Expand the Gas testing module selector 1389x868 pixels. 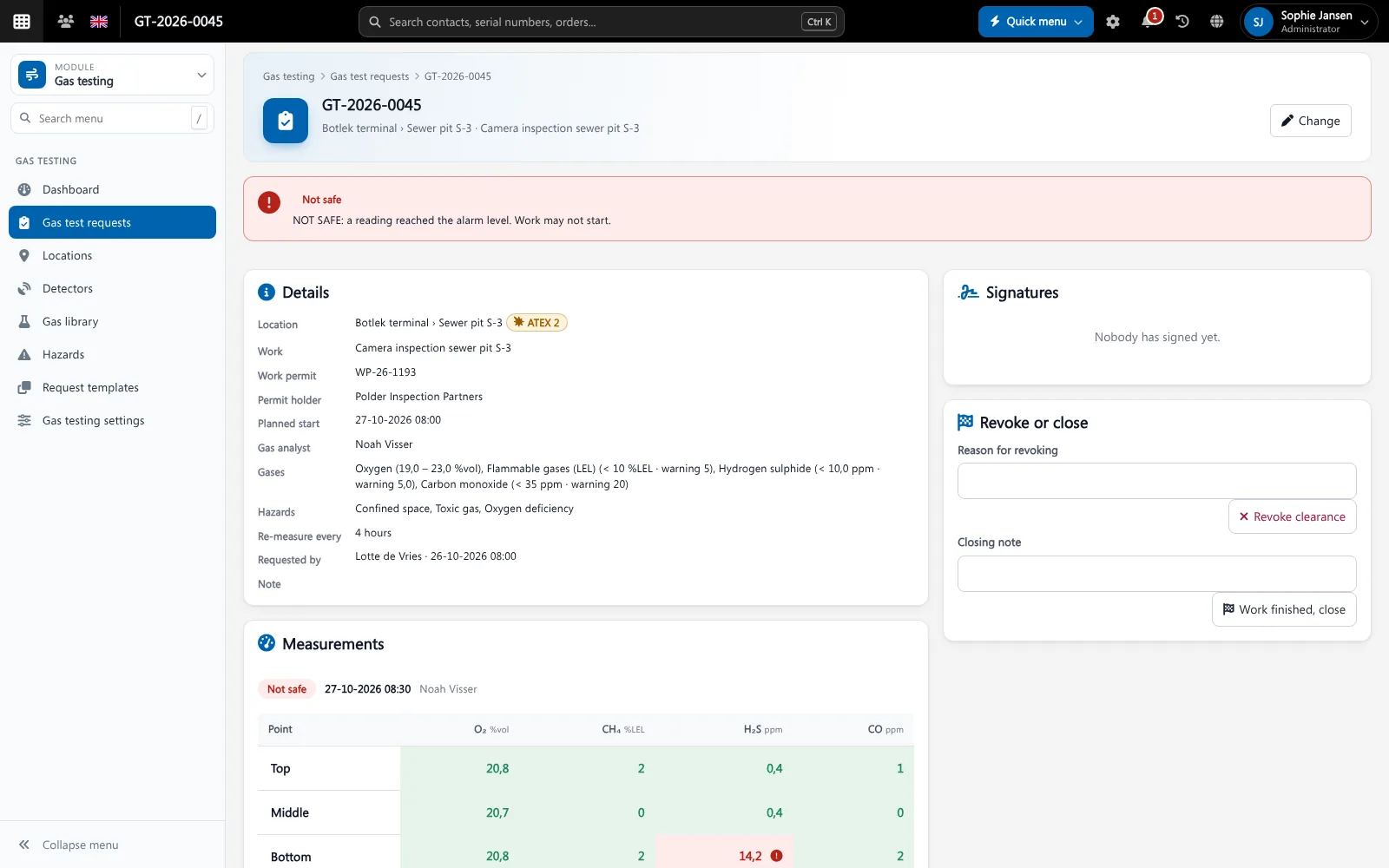click(112, 75)
